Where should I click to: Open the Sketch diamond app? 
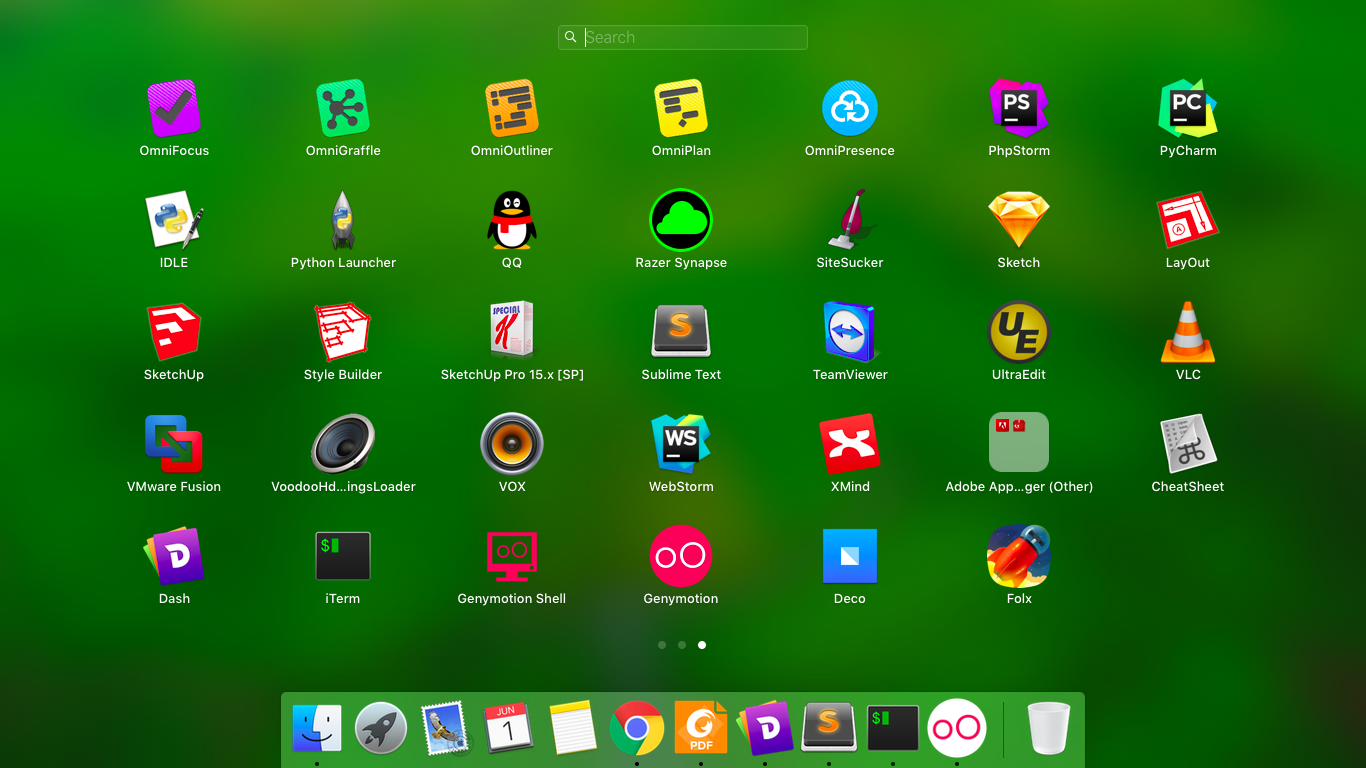point(1019,220)
